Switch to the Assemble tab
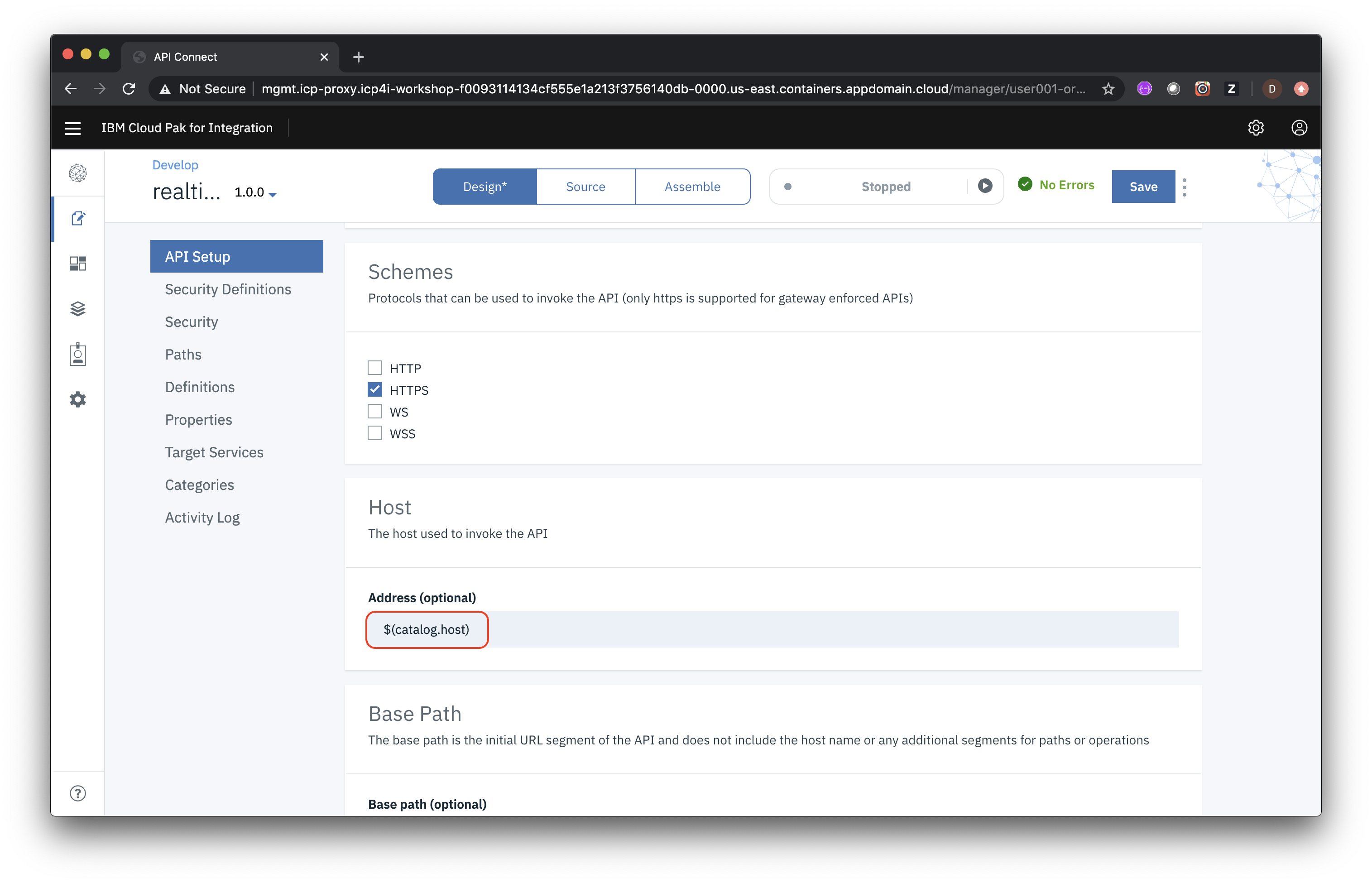The width and height of the screenshot is (1372, 883). [692, 186]
